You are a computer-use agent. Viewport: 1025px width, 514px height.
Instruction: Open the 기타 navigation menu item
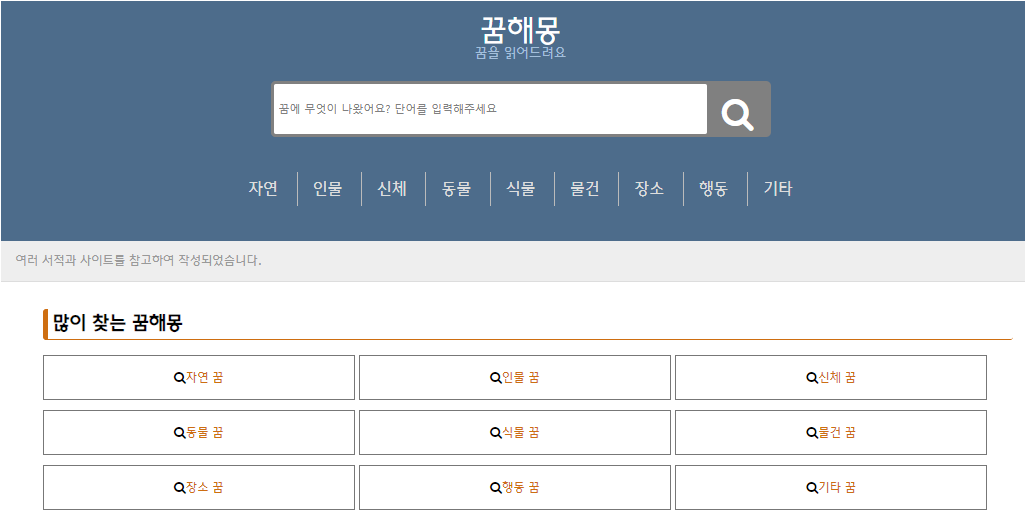click(x=778, y=188)
